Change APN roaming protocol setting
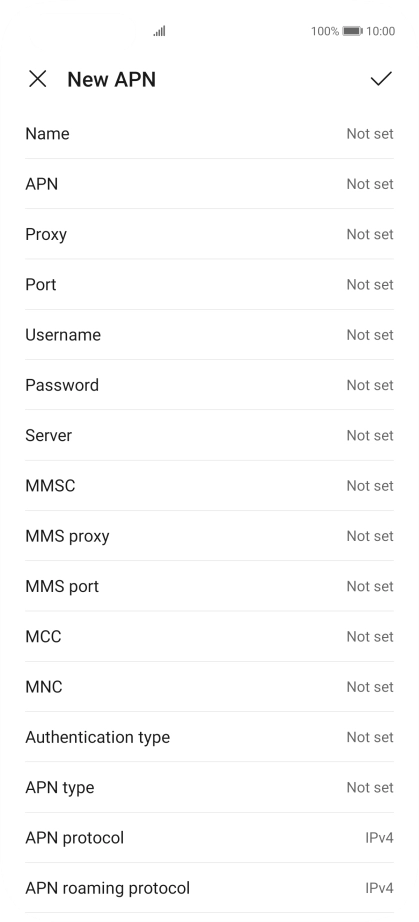 click(209, 888)
